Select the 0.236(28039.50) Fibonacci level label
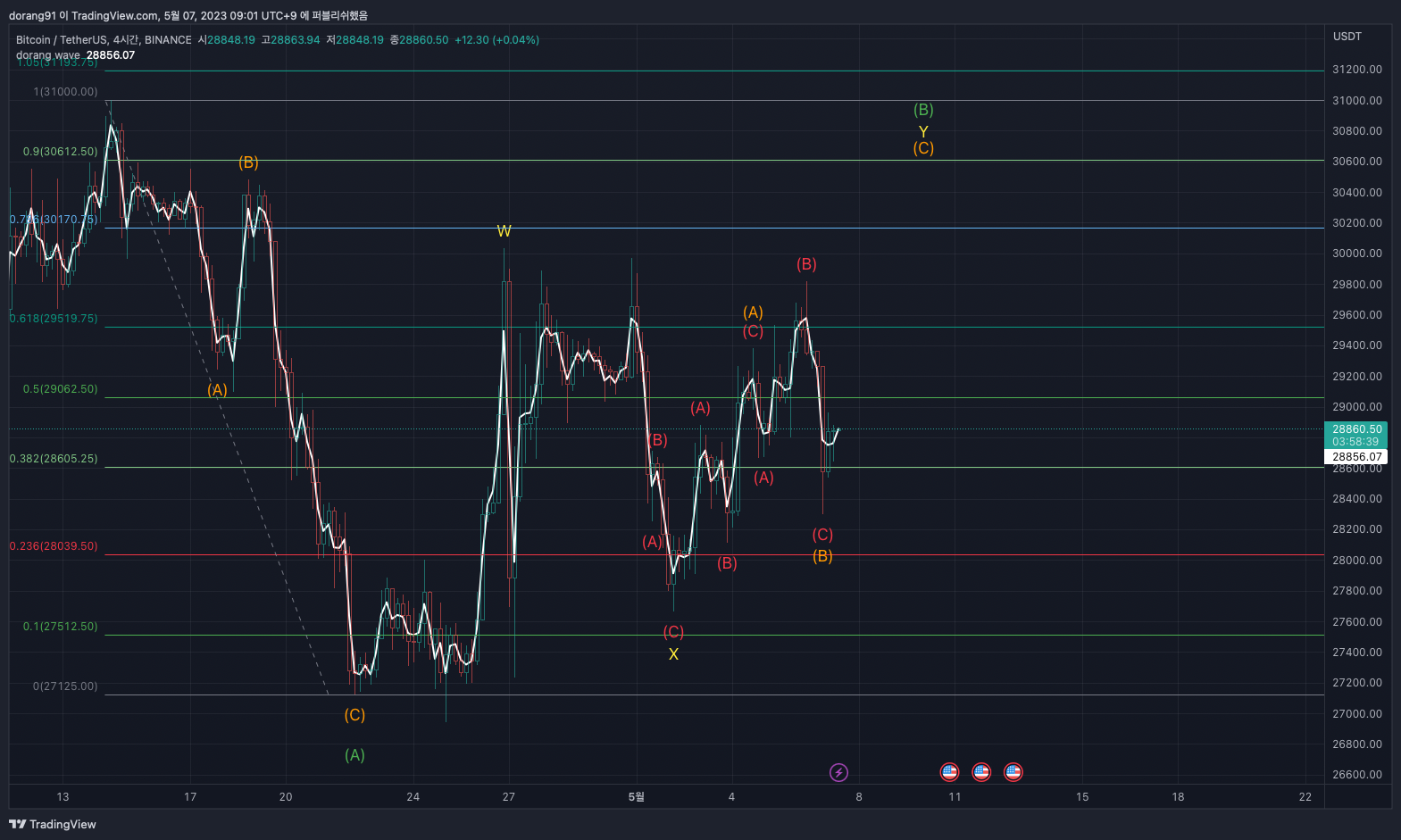Image resolution: width=1401 pixels, height=840 pixels. pos(54,546)
